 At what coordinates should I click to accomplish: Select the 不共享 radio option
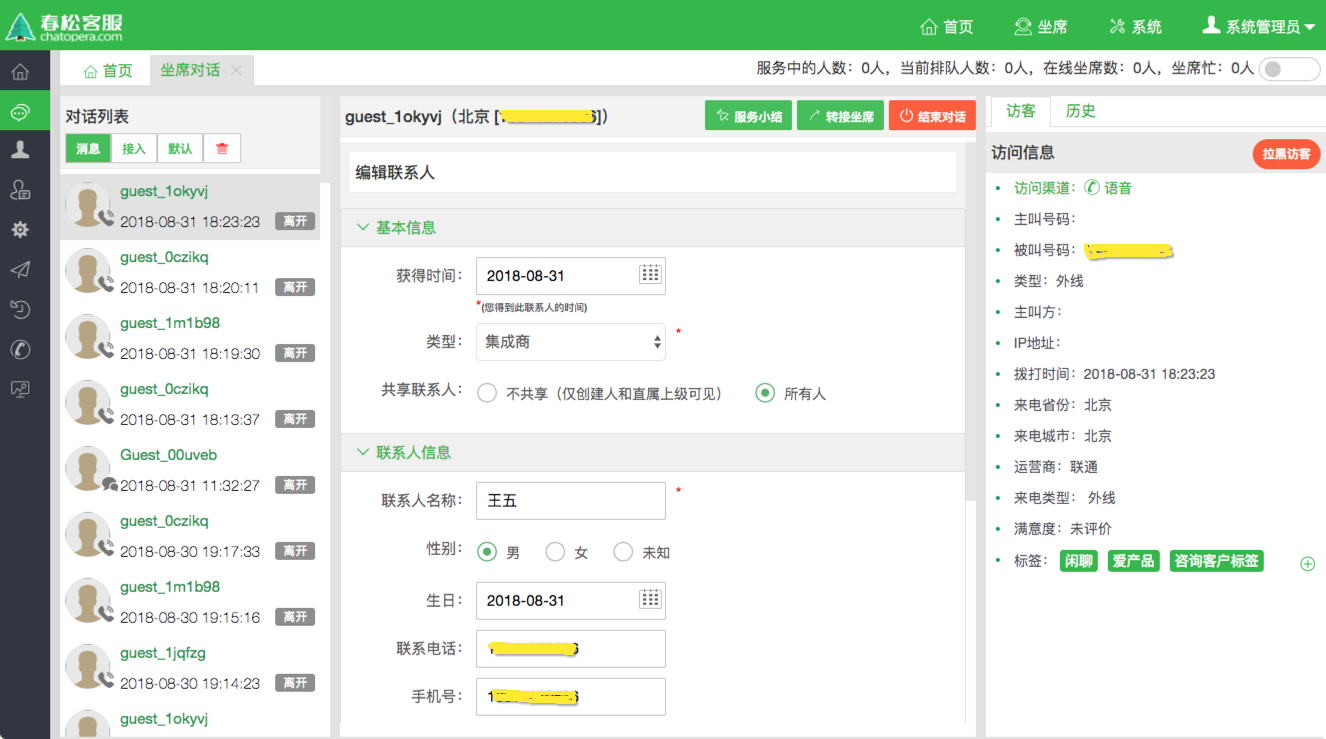tap(487, 393)
